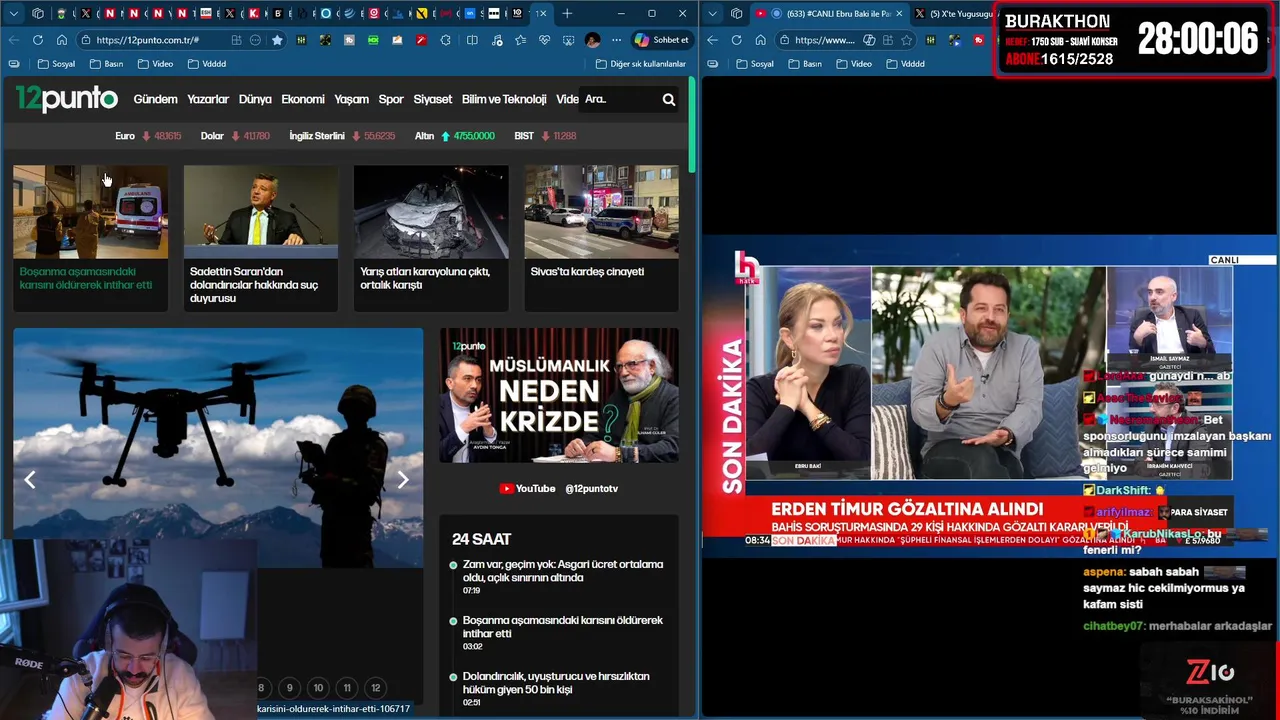Reload the page in the right browser window
The height and width of the screenshot is (720, 1280).
coord(737,40)
